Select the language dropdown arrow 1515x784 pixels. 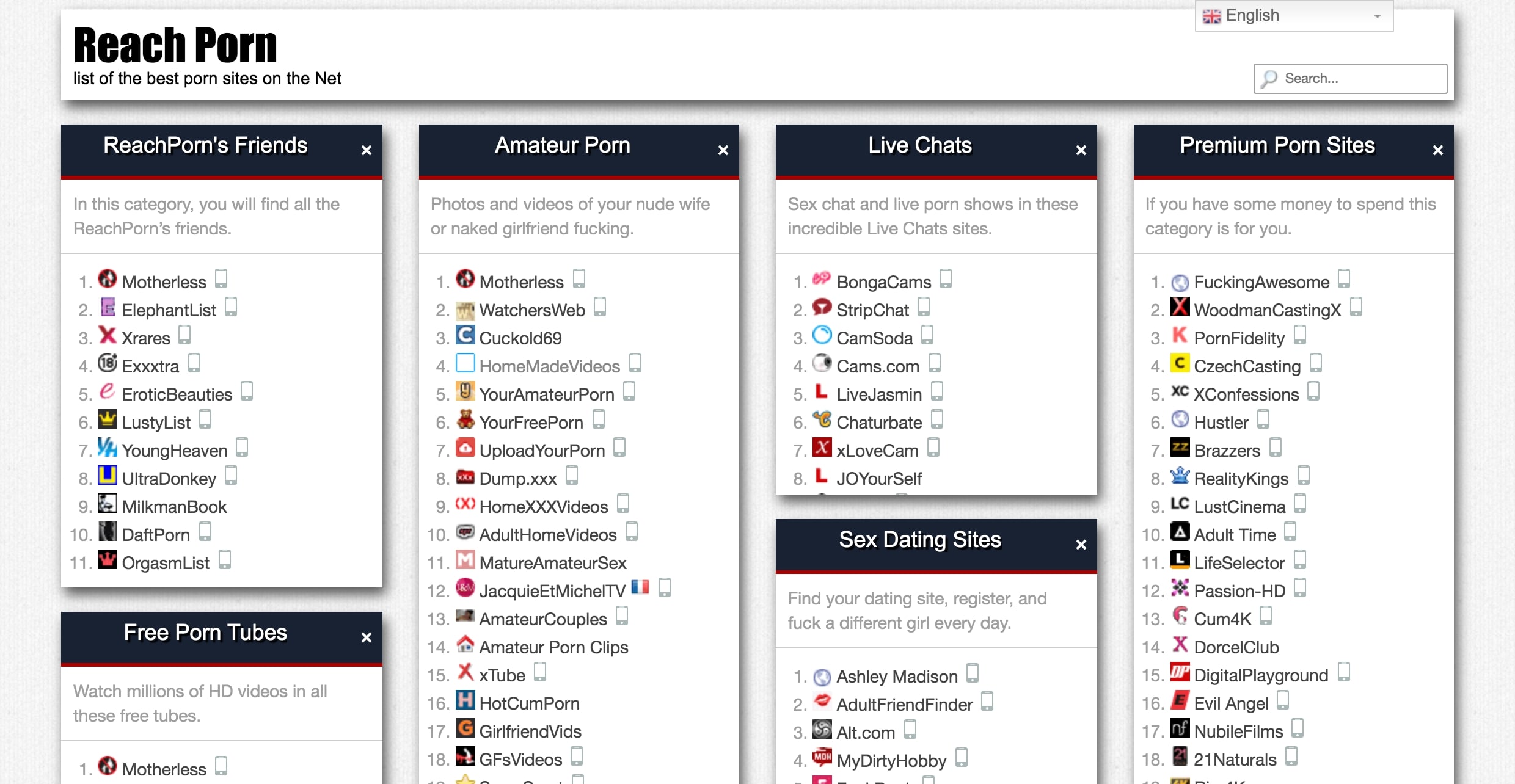(1378, 15)
